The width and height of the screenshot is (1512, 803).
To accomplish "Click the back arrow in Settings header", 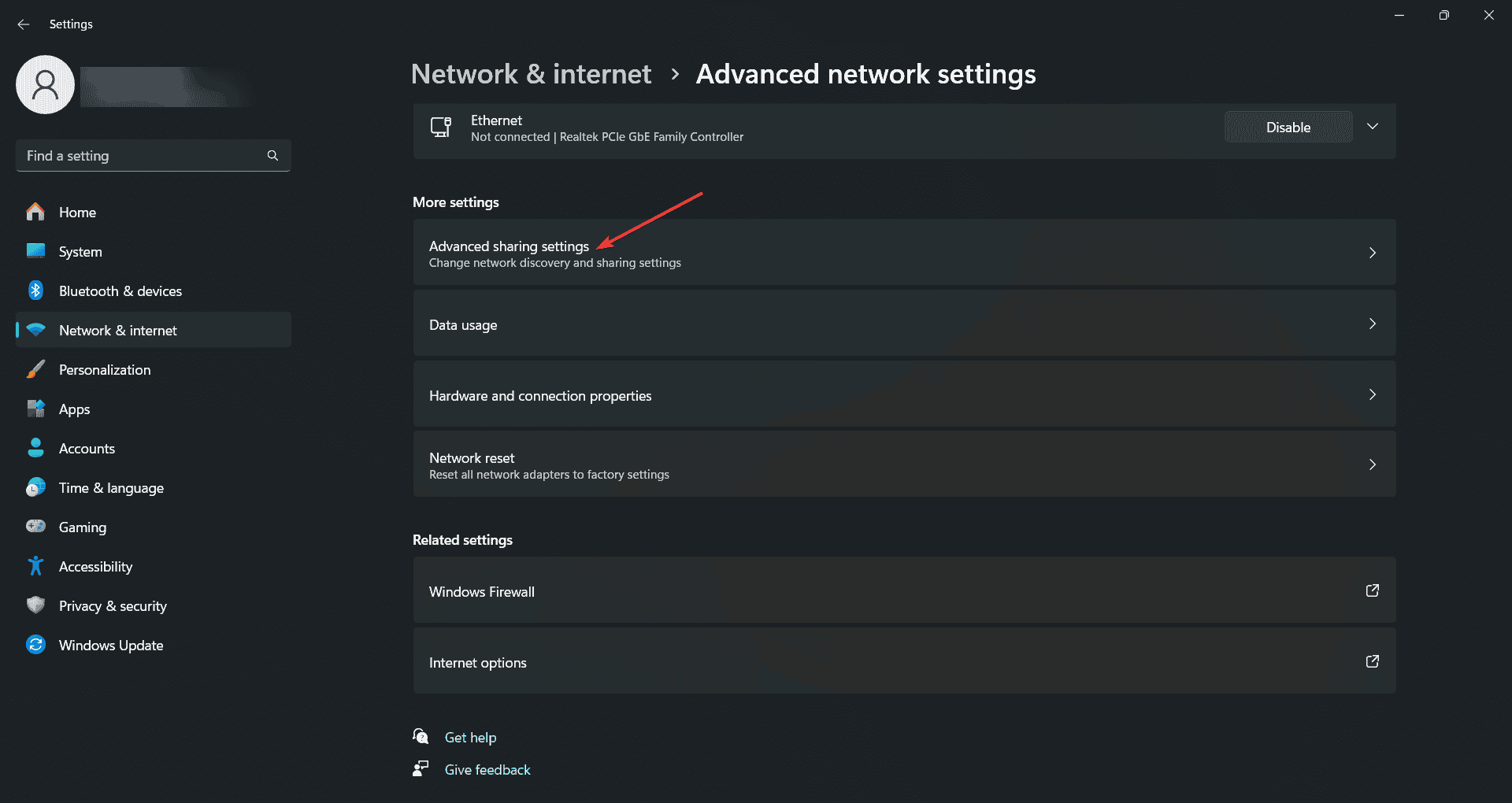I will point(24,24).
